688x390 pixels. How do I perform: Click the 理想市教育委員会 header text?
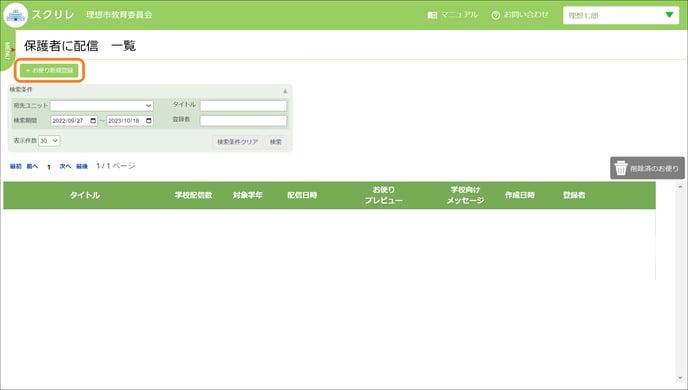(119, 15)
